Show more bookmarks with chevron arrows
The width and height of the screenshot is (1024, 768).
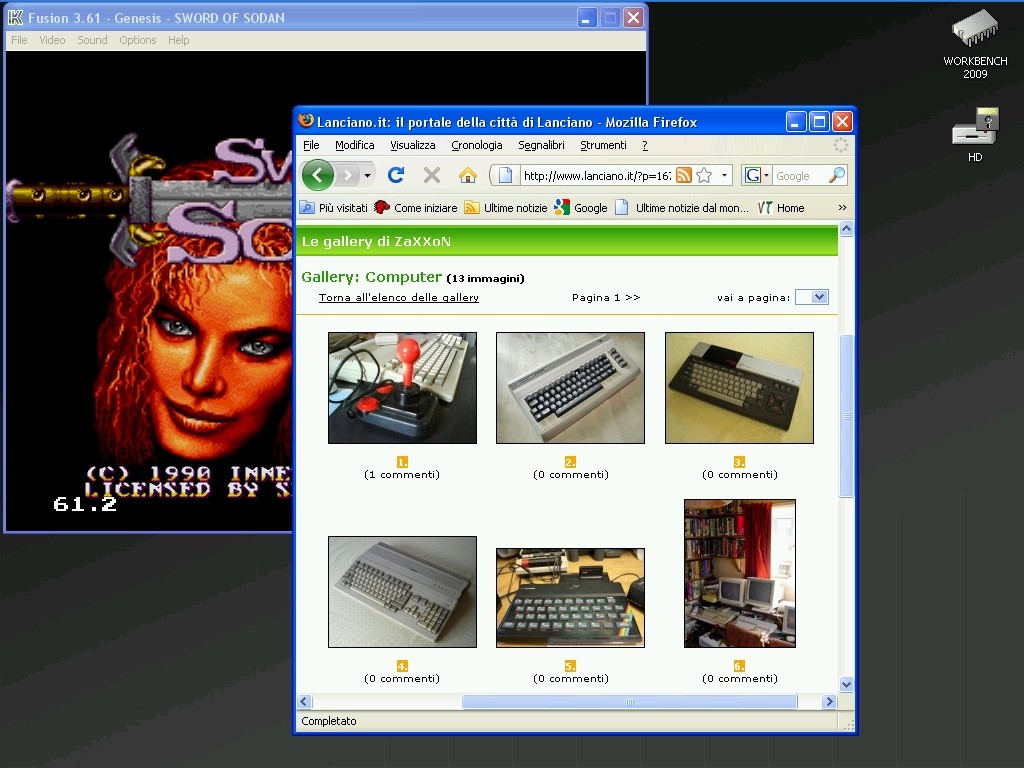(842, 208)
